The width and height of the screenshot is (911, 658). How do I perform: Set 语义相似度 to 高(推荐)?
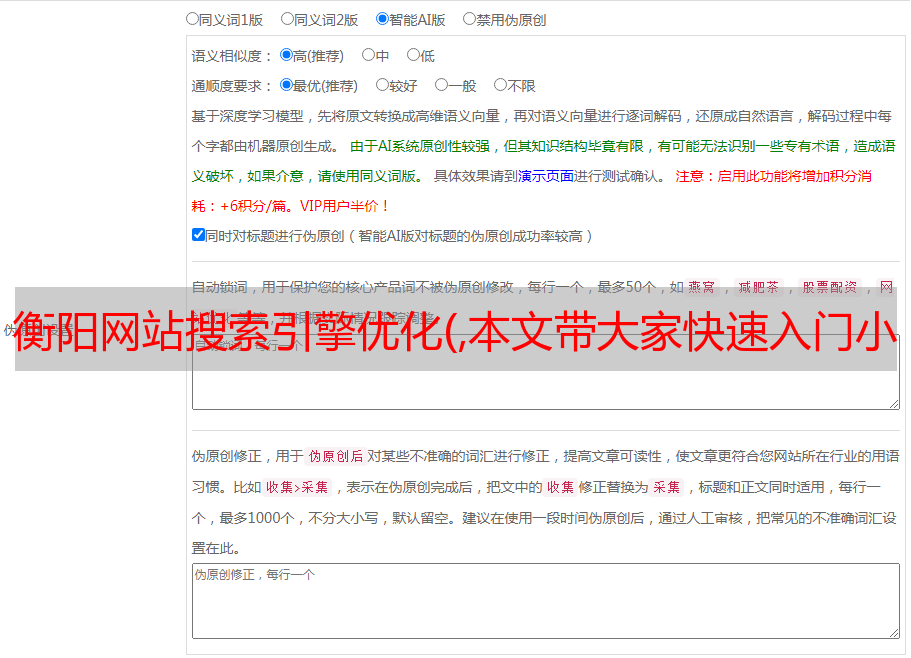[x=286, y=55]
